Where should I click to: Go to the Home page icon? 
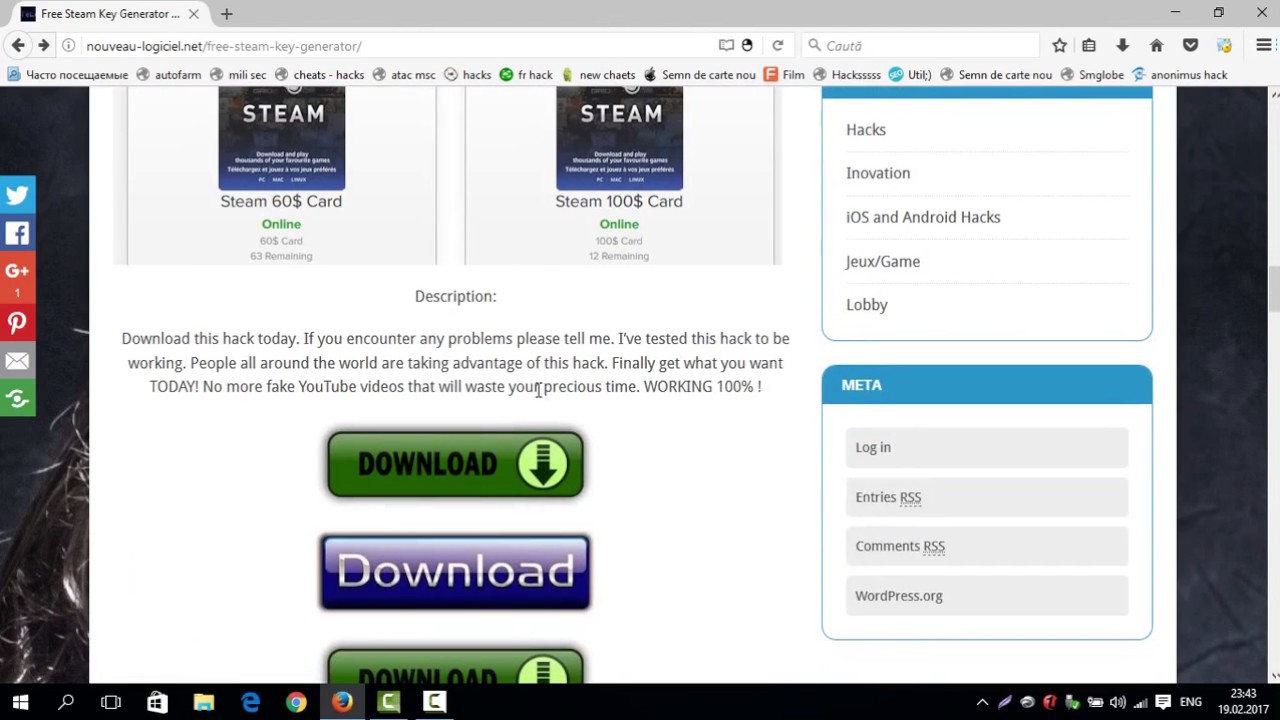click(1156, 46)
